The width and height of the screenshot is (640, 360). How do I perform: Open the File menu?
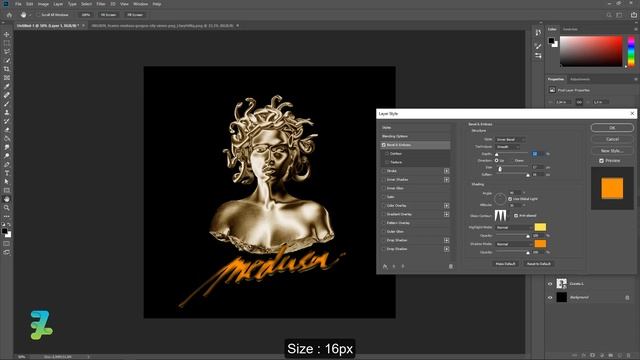(18, 4)
